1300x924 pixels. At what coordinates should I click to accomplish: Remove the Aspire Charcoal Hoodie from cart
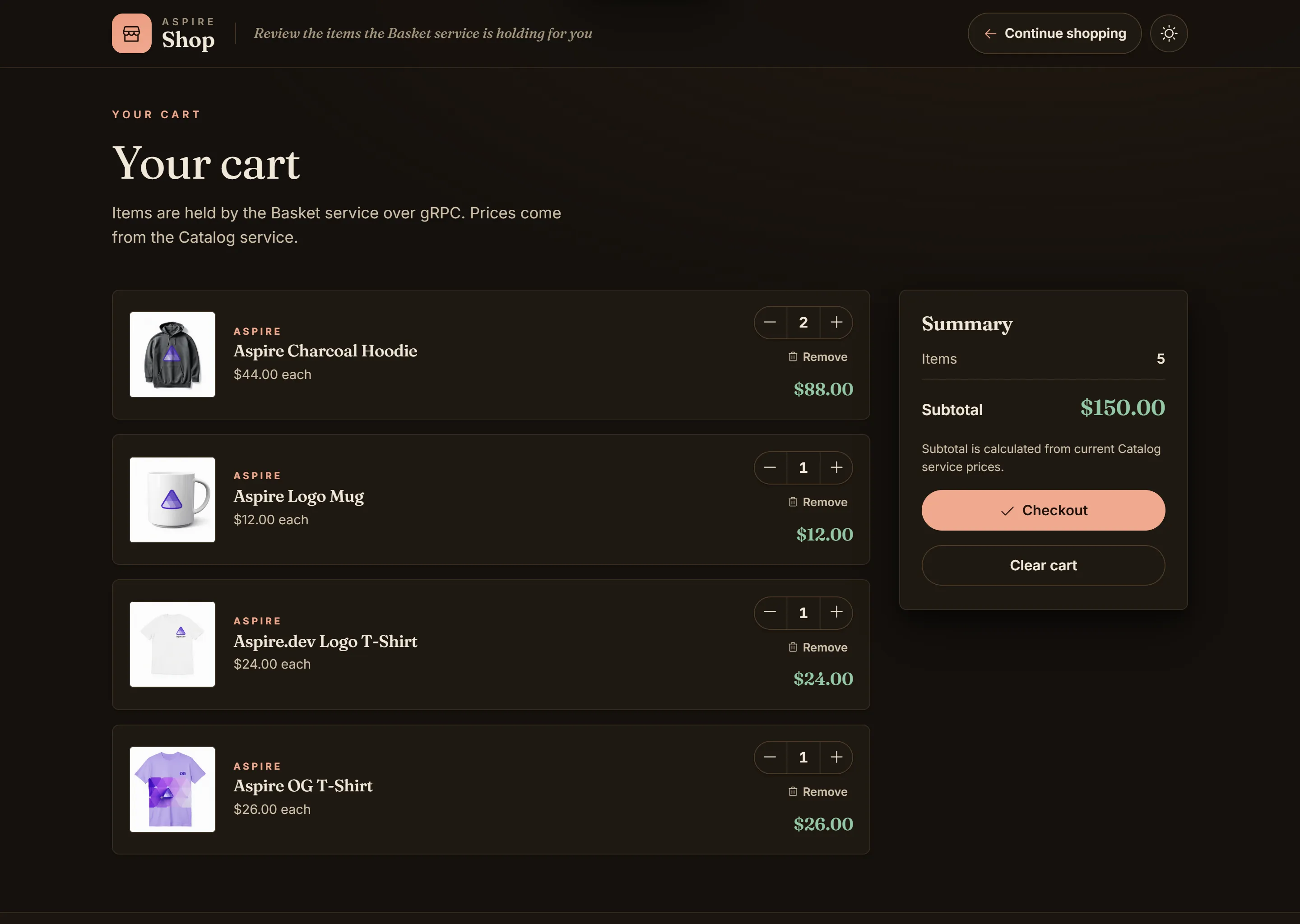[818, 357]
